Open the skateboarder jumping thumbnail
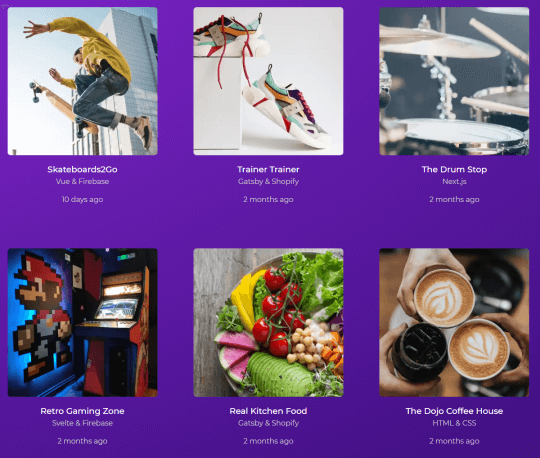This screenshot has width=540, height=458. coord(83,81)
